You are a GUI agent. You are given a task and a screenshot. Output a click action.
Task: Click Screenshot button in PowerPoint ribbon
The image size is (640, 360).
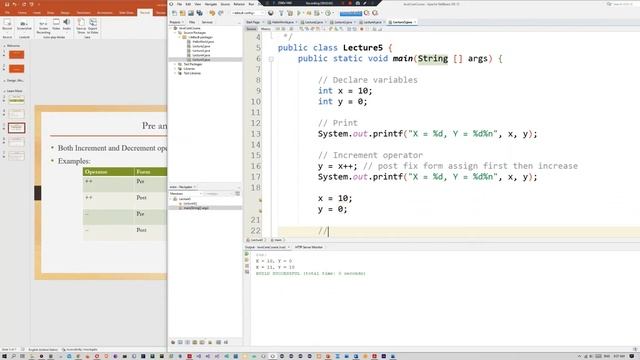(x=24, y=25)
